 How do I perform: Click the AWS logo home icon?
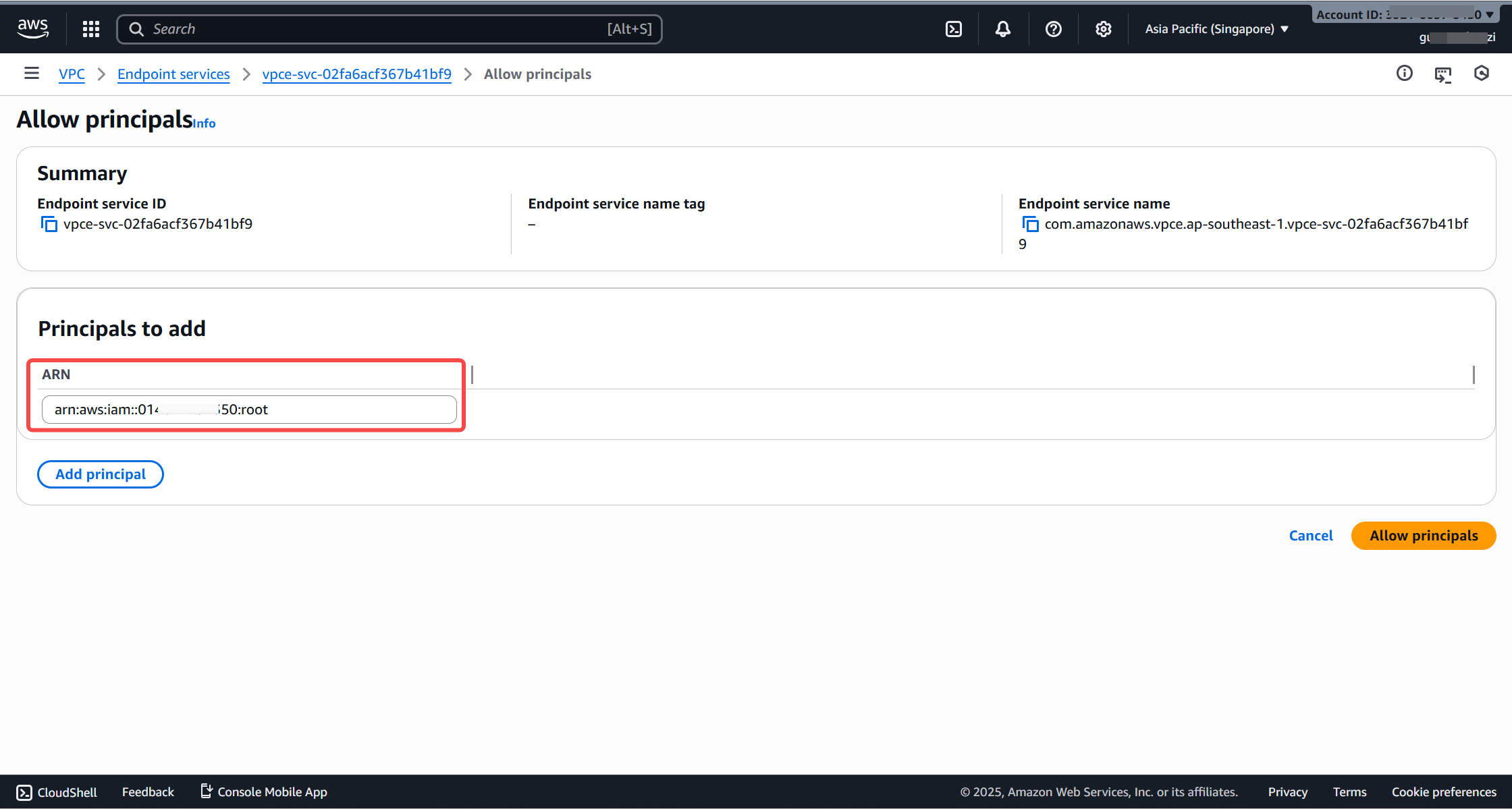tap(32, 28)
